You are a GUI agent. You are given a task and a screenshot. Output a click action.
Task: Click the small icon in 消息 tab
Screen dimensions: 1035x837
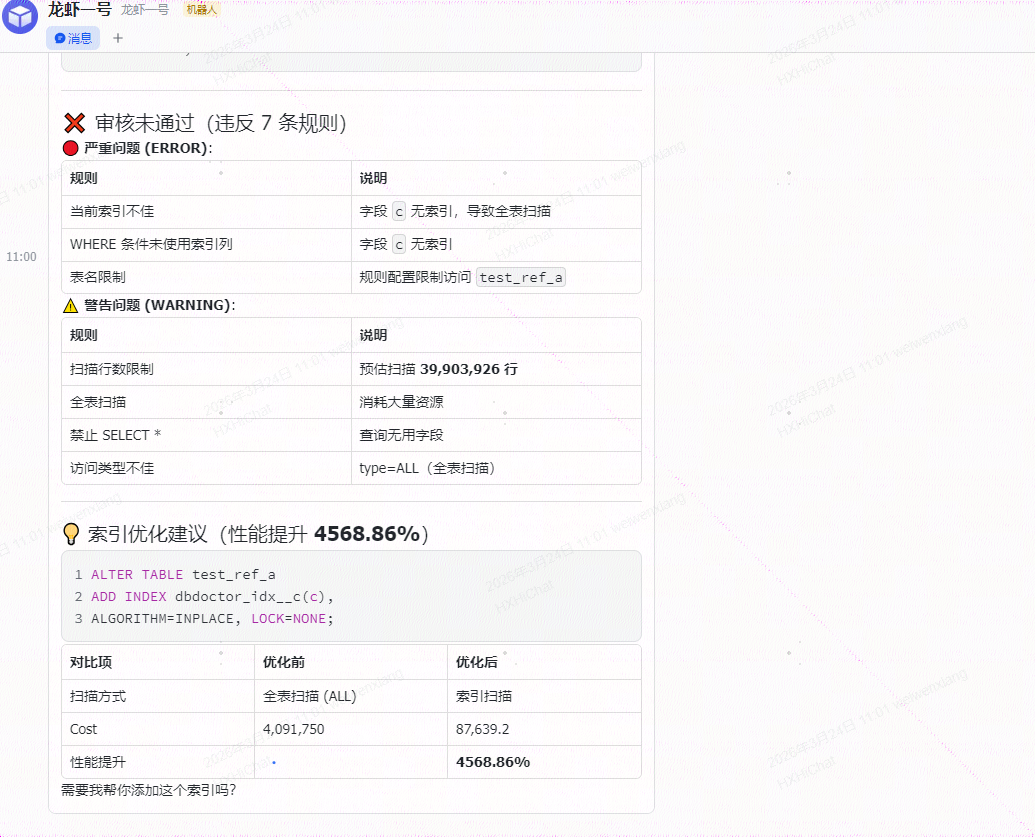pyautogui.click(x=59, y=38)
